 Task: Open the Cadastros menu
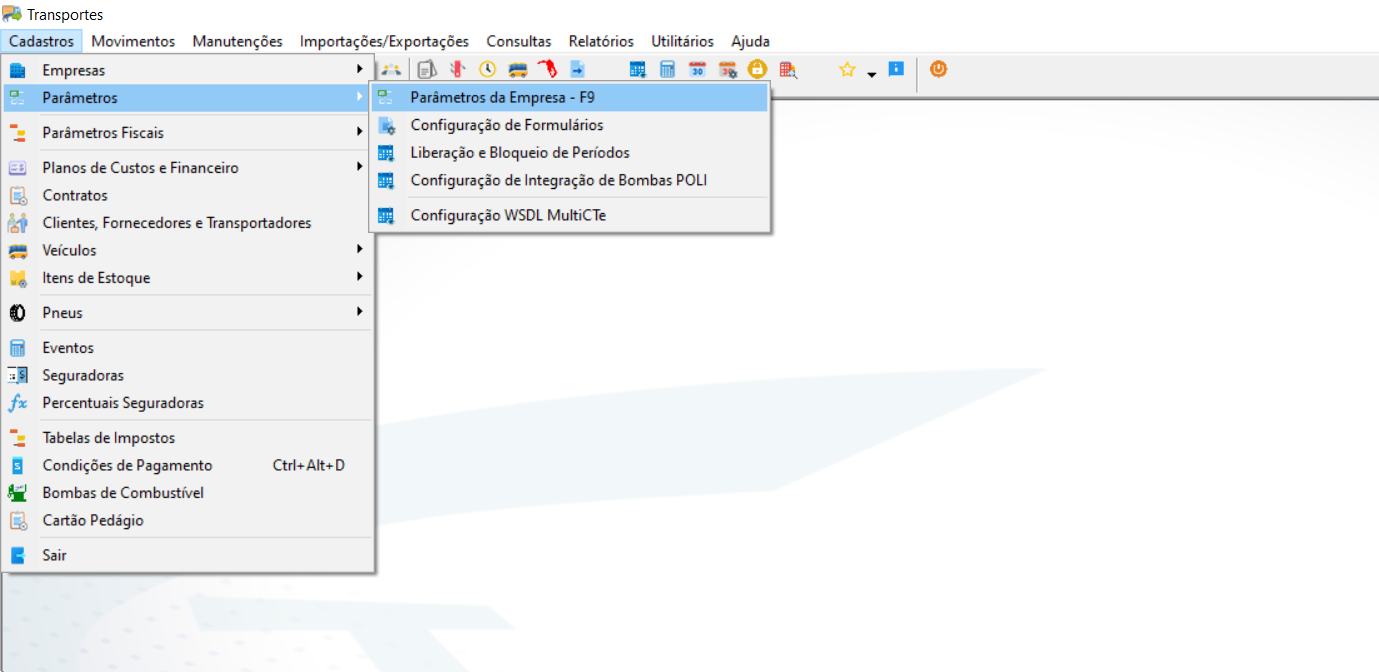(42, 41)
